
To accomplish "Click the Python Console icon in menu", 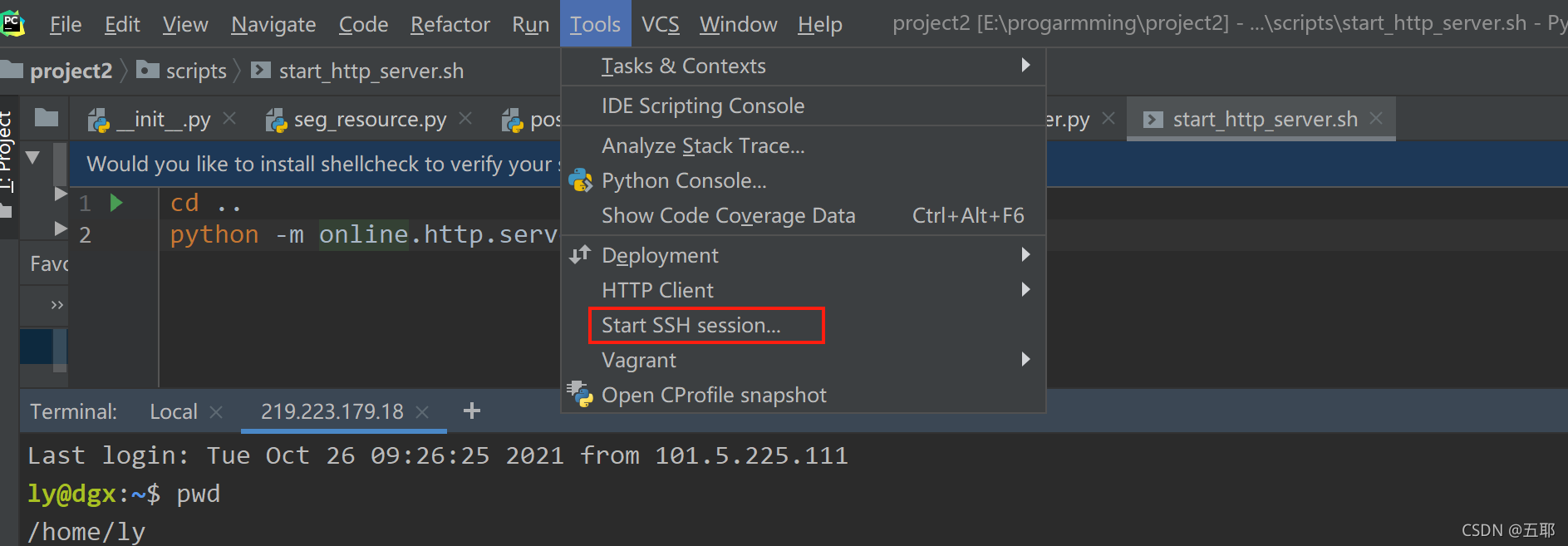I will (x=580, y=180).
